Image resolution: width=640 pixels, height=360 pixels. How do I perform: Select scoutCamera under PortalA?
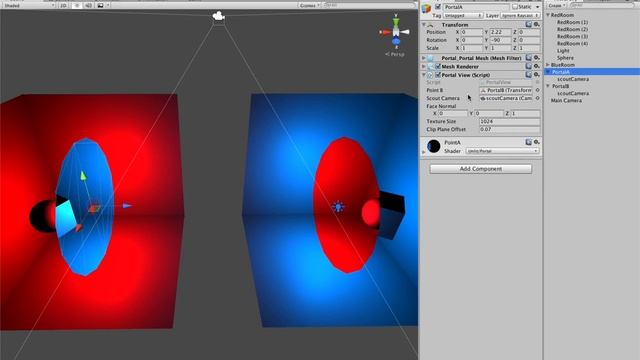(x=573, y=79)
